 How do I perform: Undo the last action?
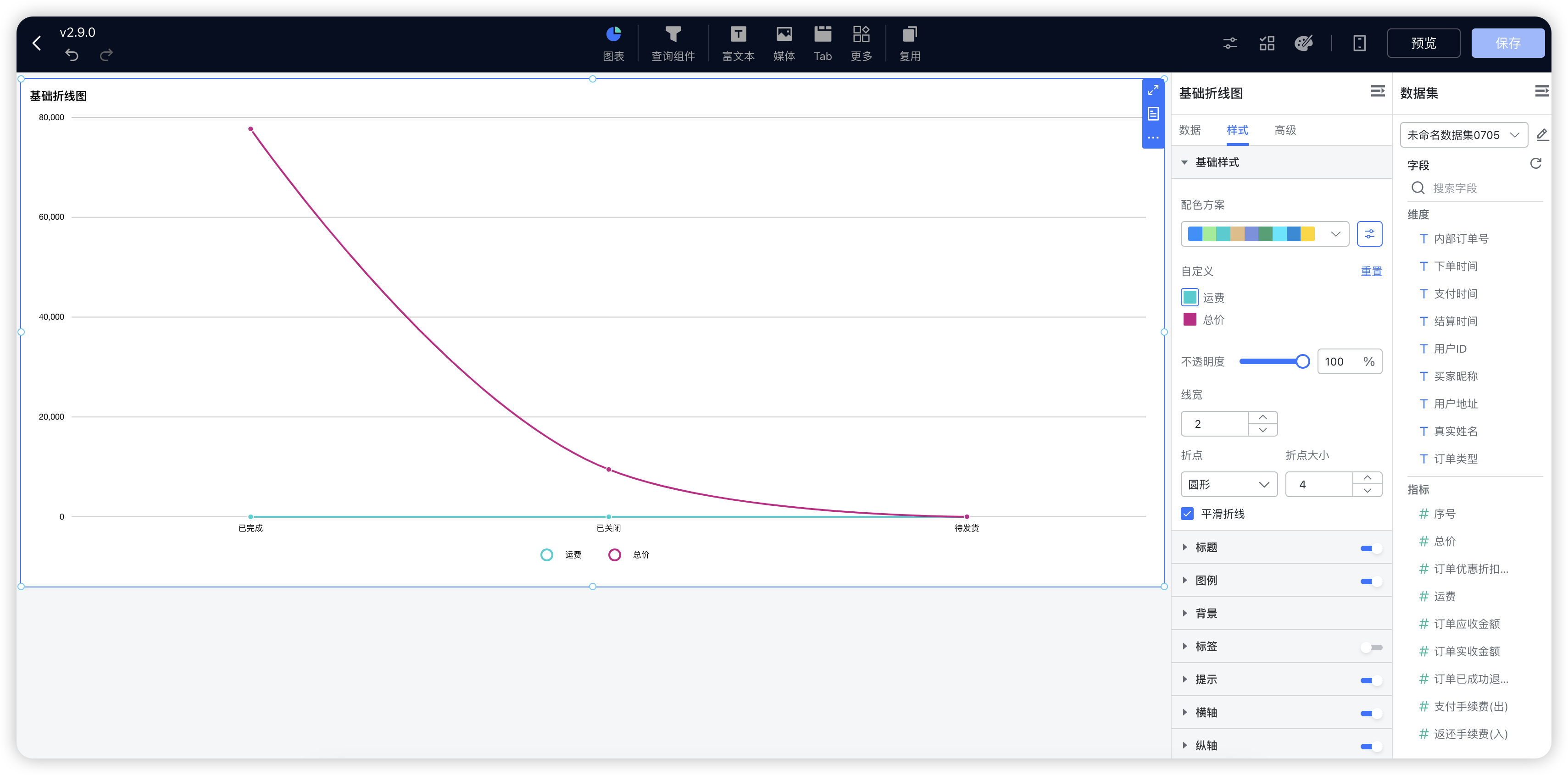tap(72, 55)
